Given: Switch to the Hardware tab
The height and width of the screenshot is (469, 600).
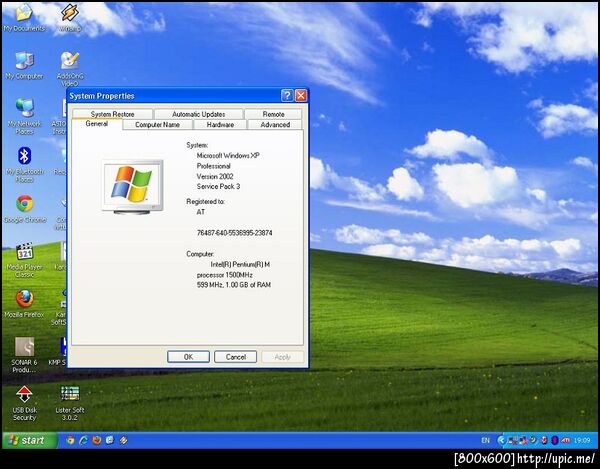Looking at the screenshot, I should [x=220, y=125].
